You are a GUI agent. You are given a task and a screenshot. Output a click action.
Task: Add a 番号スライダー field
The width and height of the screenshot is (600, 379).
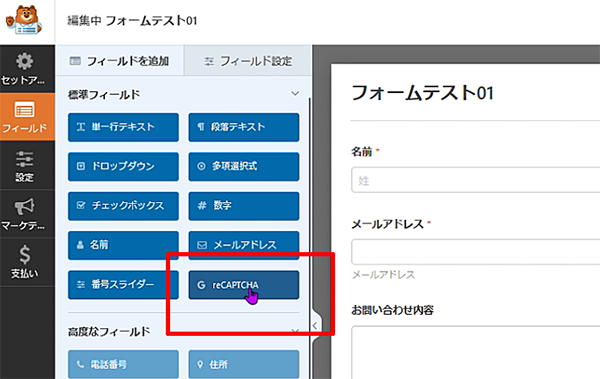(x=123, y=285)
